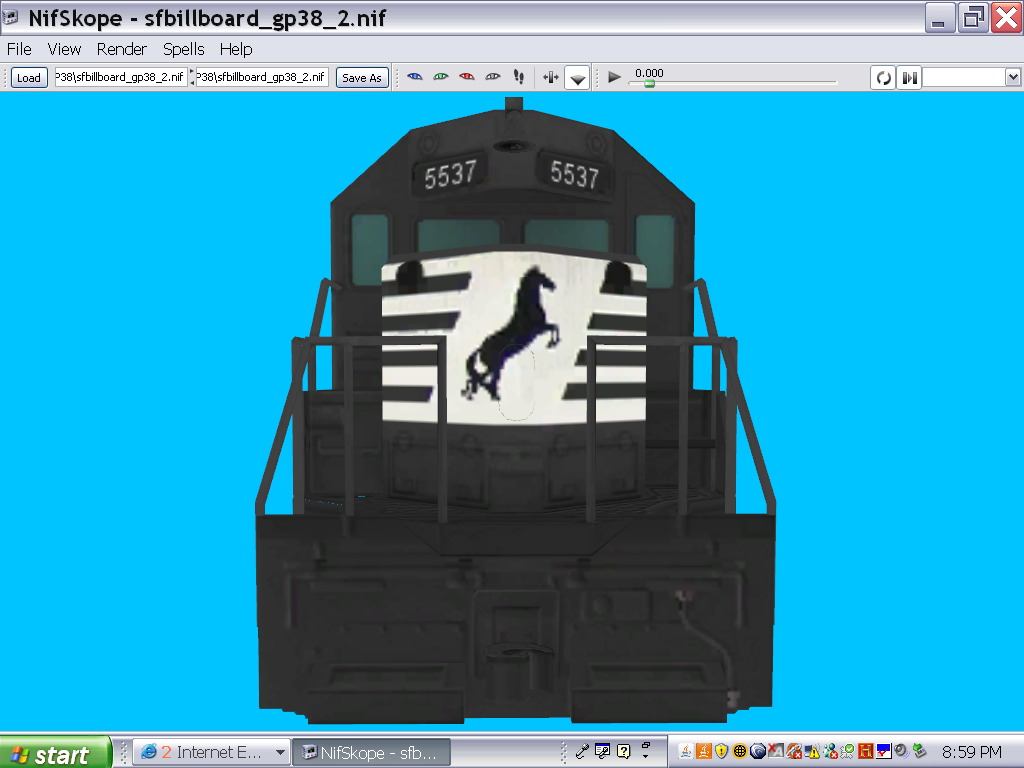Click the animation time slider handle
Screen dimensions: 1024x768
click(x=649, y=84)
